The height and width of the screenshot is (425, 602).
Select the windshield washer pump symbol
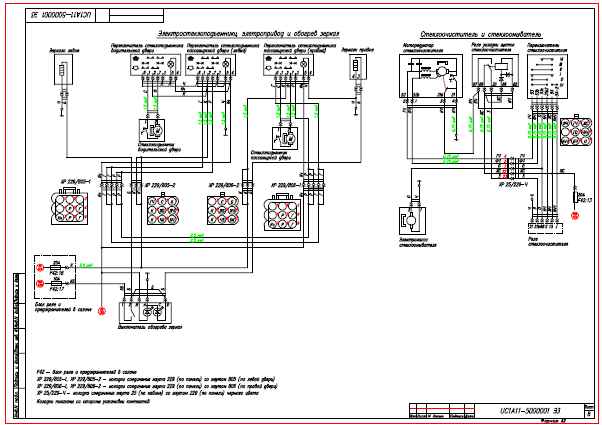(413, 221)
